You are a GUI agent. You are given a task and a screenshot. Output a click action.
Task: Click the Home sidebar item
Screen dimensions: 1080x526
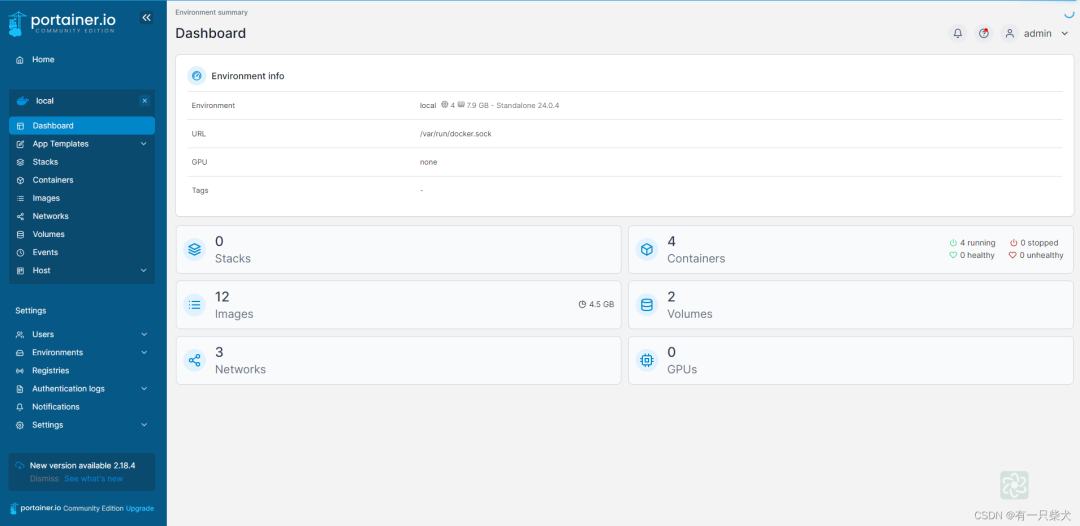[x=43, y=60]
